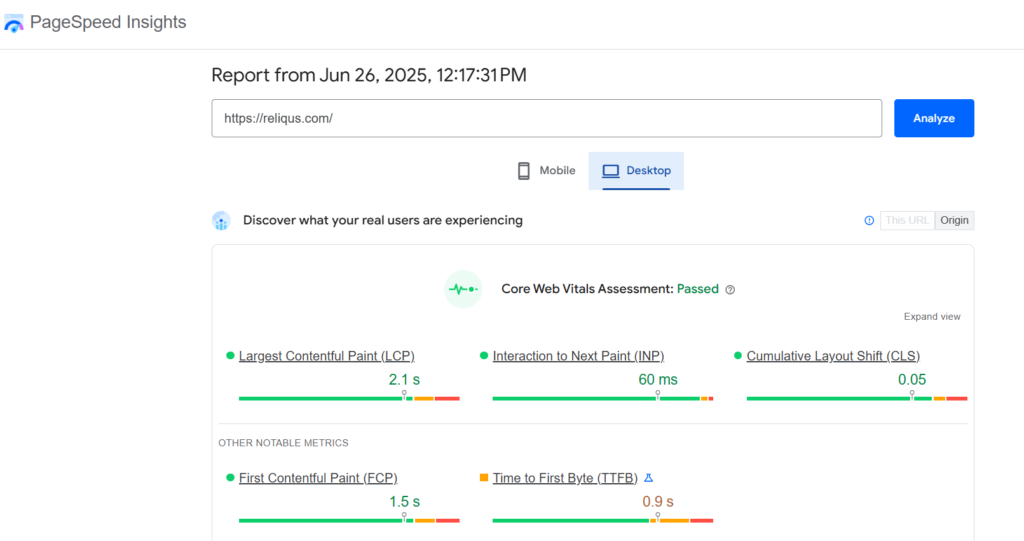Click the green dot beside LCP
This screenshot has height=541, width=1024.
coord(230,356)
